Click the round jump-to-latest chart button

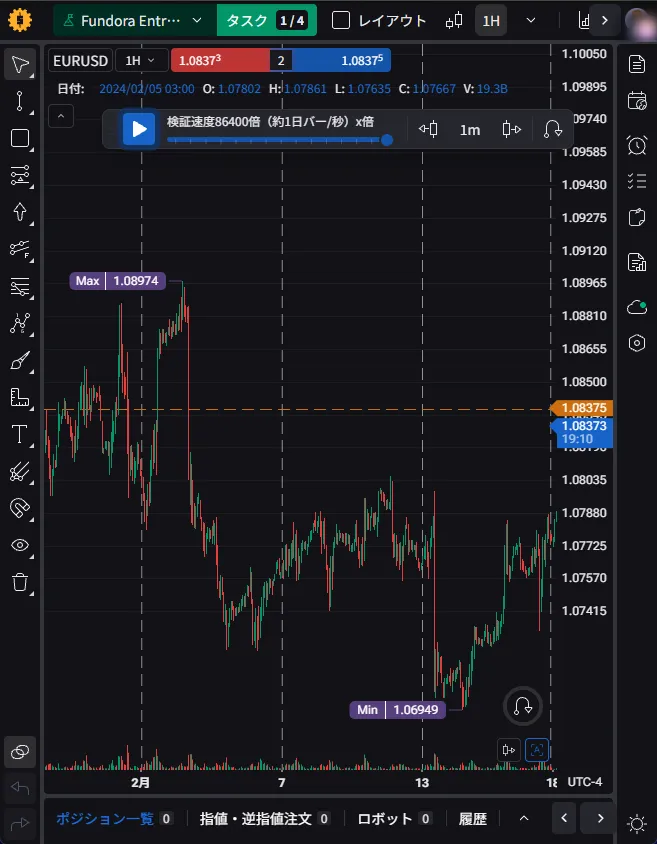coord(522,706)
